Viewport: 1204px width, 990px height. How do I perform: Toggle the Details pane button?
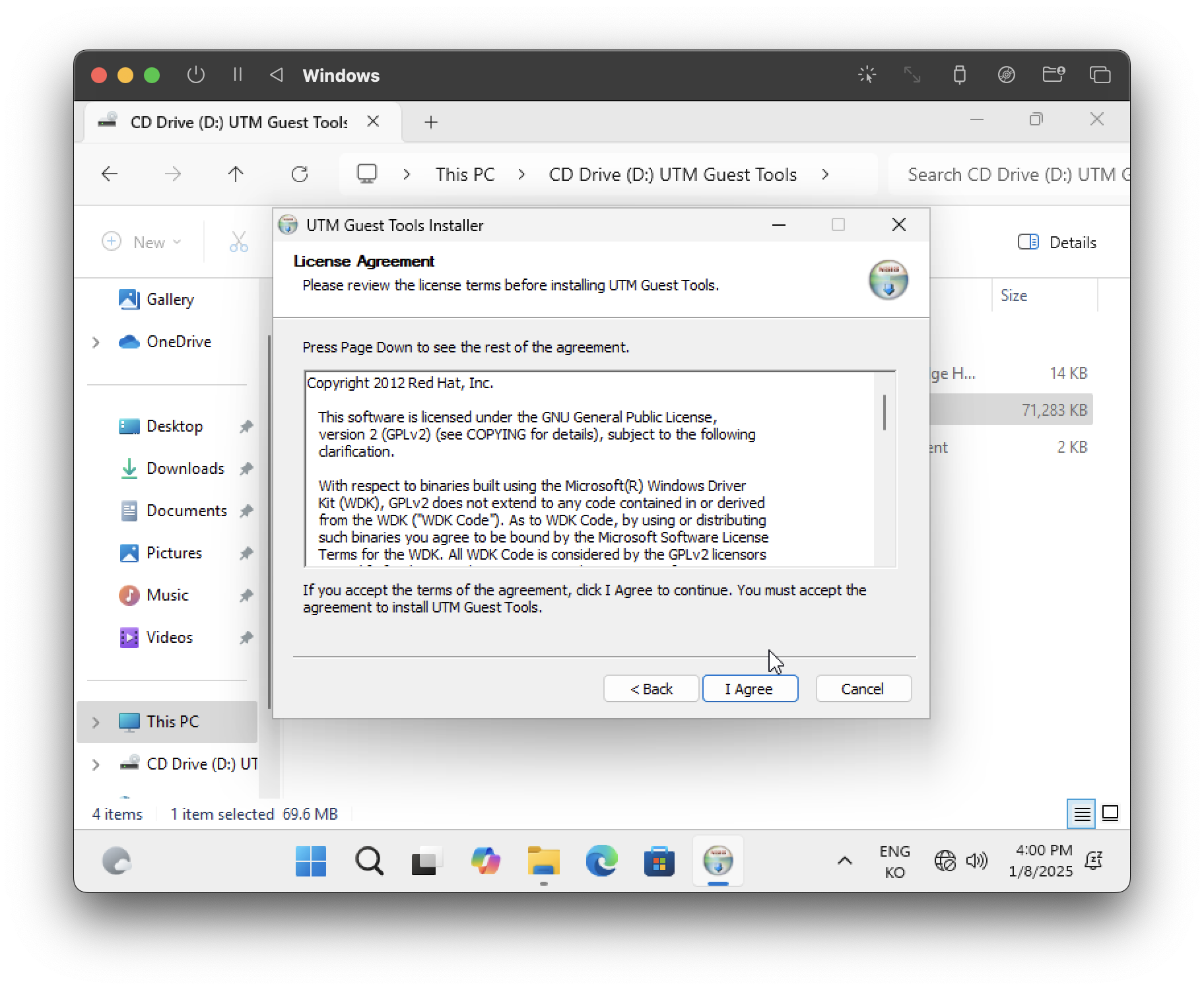click(x=1057, y=242)
